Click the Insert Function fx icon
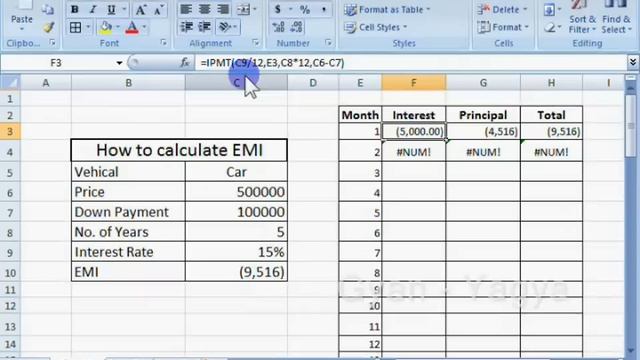The width and height of the screenshot is (640, 360). [x=185, y=63]
